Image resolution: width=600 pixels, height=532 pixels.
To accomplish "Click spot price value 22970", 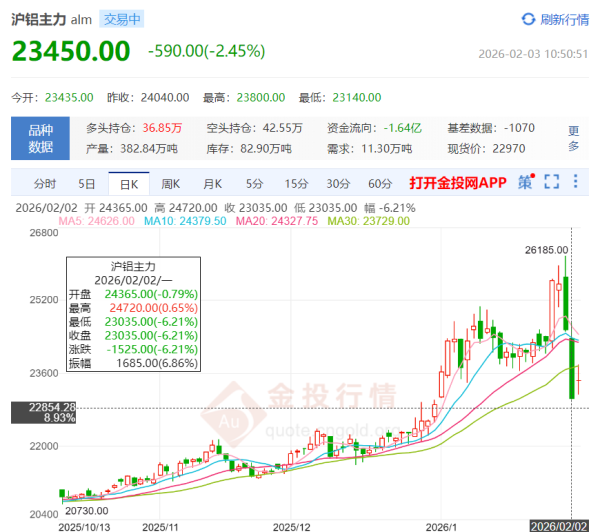I will click(509, 149).
